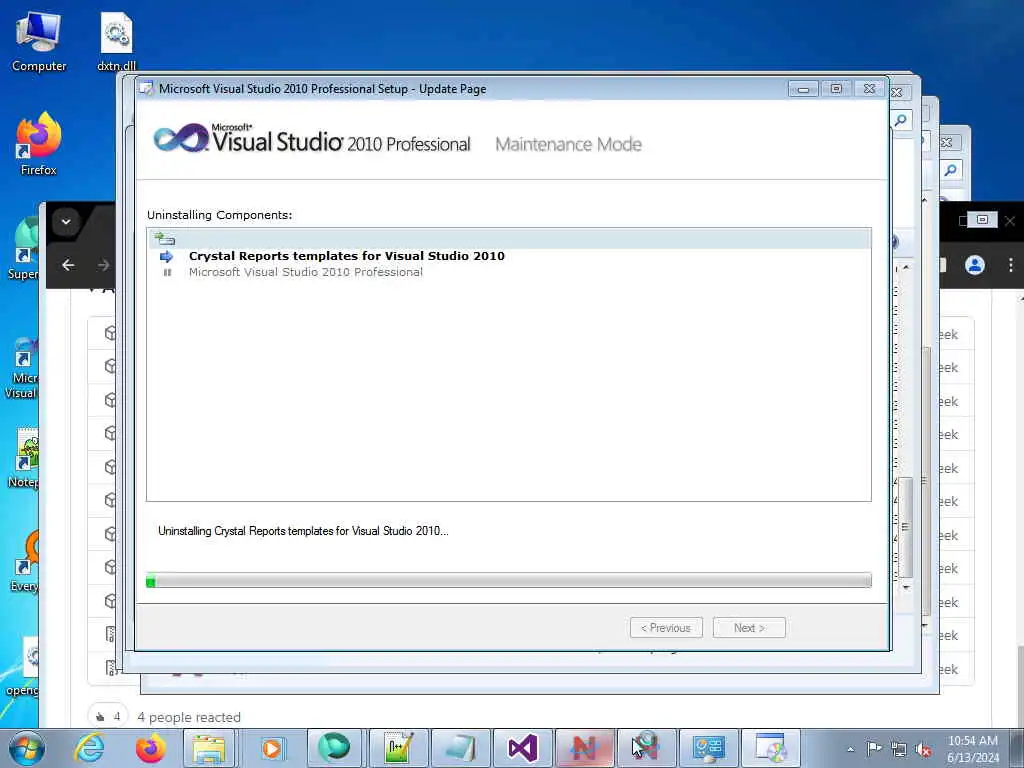Click the uninstall progress bar
The height and width of the screenshot is (768, 1024).
(509, 581)
